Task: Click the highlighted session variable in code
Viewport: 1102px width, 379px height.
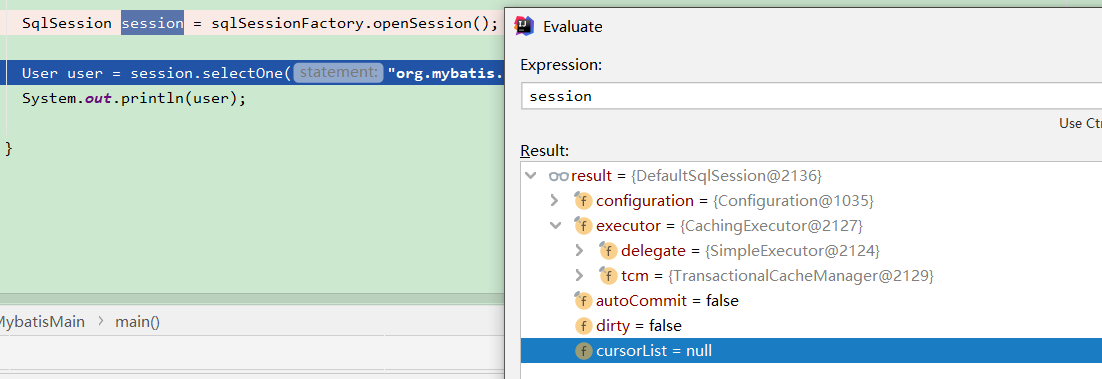Action: [x=153, y=23]
